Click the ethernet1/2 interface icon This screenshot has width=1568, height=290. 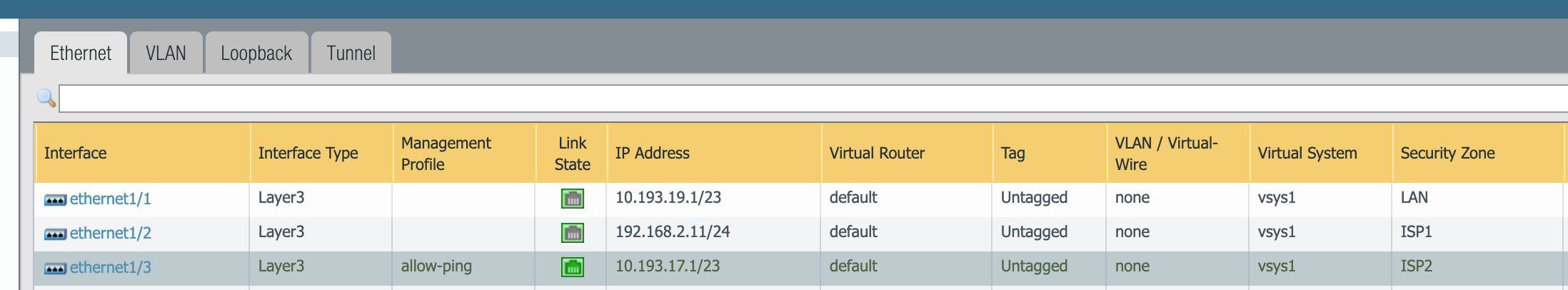[x=55, y=234]
